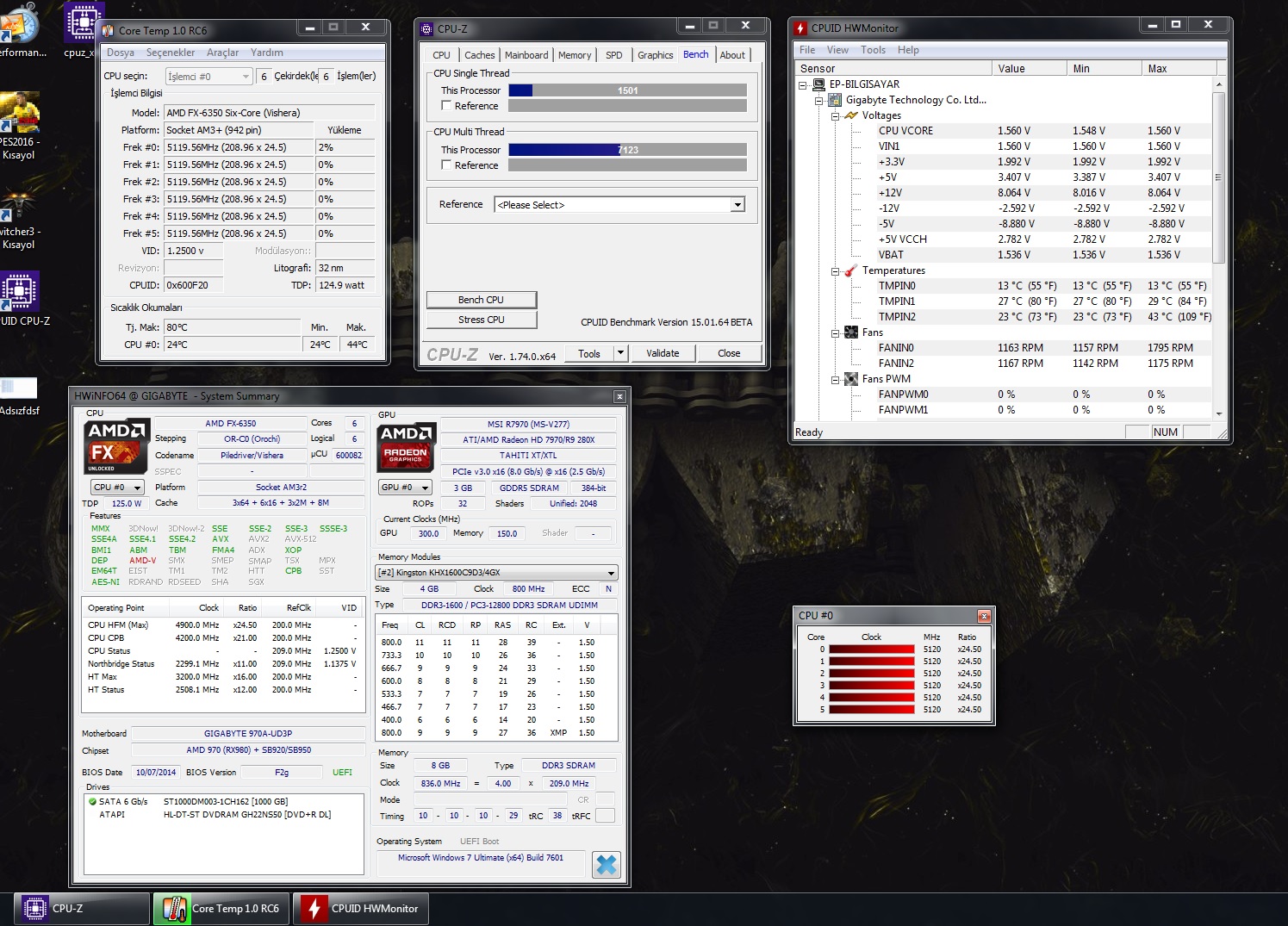Screen dimensions: 1288x926
Task: Click the Fans node icon in HWMonitor
Action: pyautogui.click(x=851, y=332)
